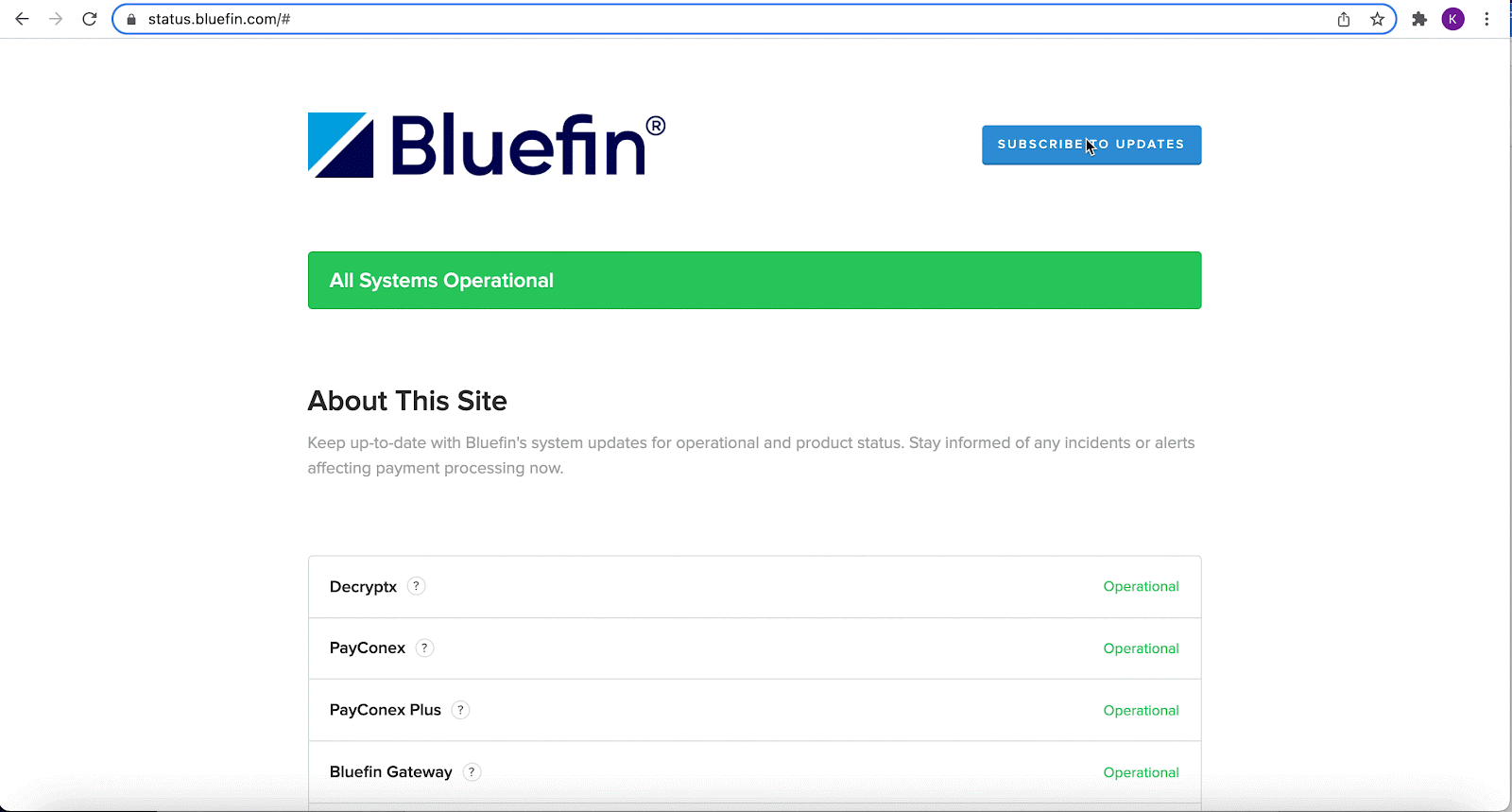This screenshot has height=812, width=1512.
Task: Click the PayConex component name
Action: point(368,648)
